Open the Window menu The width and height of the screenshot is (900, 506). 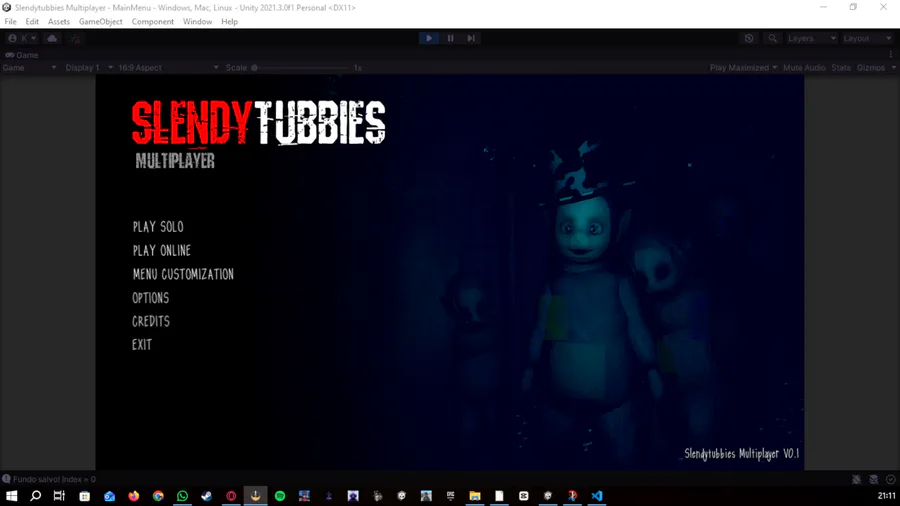pyautogui.click(x=197, y=22)
